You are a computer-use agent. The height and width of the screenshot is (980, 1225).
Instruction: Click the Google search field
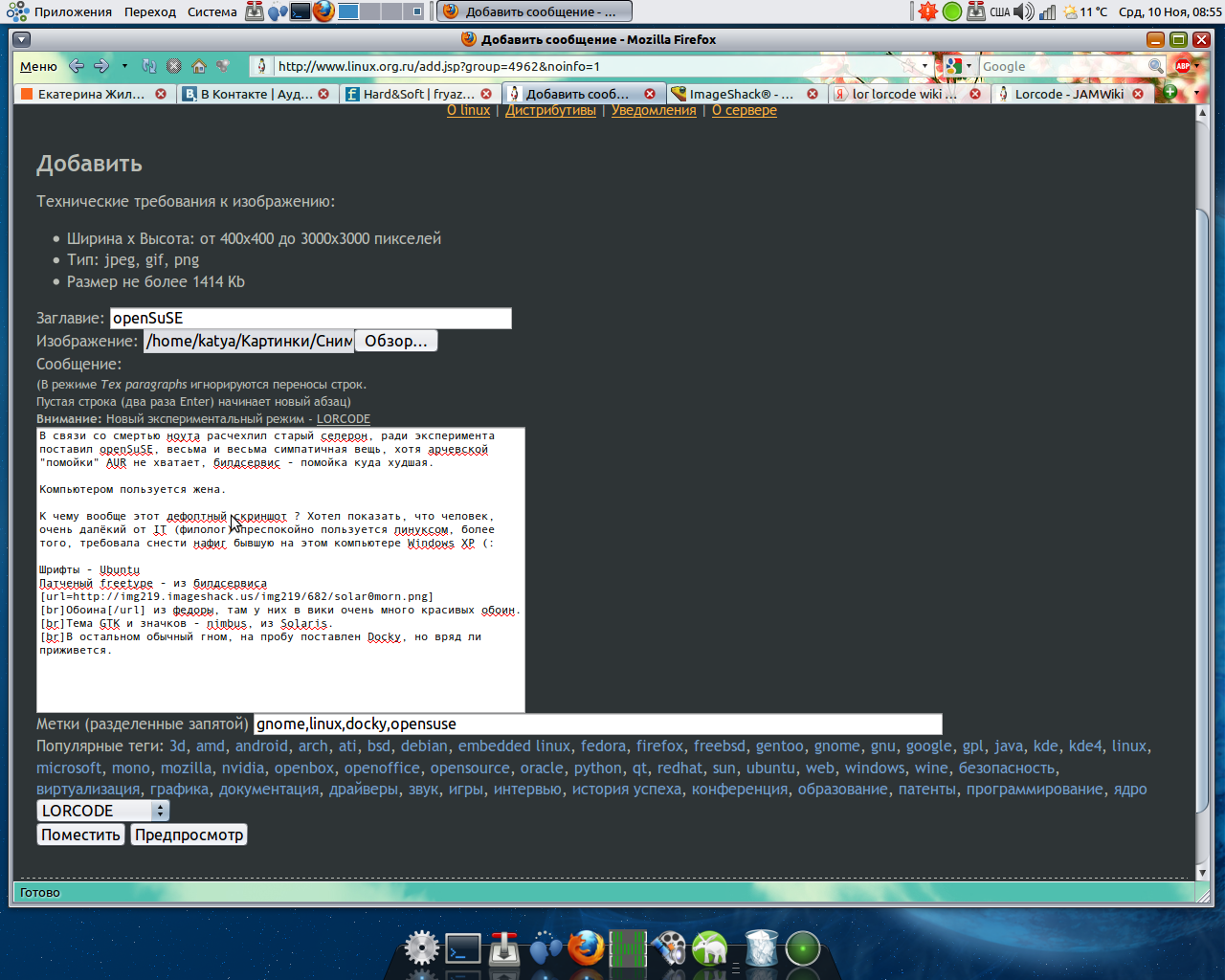[1062, 66]
